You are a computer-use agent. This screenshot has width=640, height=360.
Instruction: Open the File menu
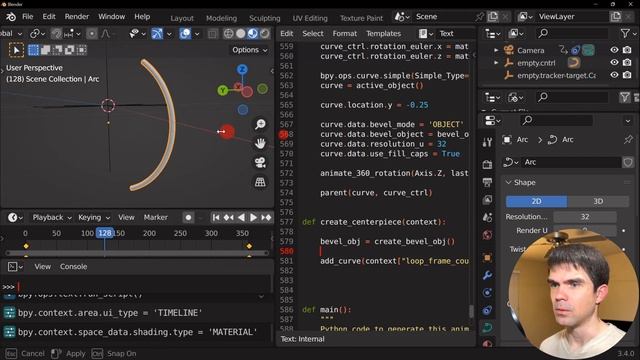point(28,17)
